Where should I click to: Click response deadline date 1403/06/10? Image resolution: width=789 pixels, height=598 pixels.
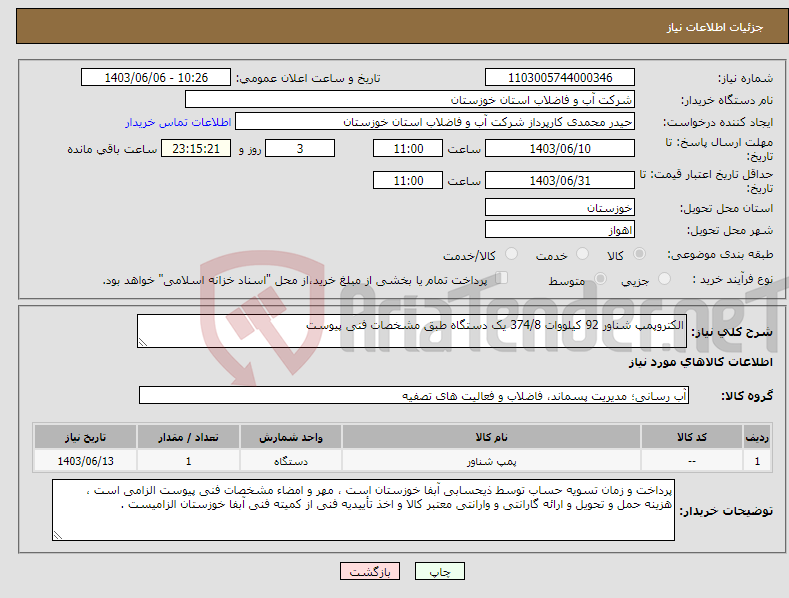(560, 148)
